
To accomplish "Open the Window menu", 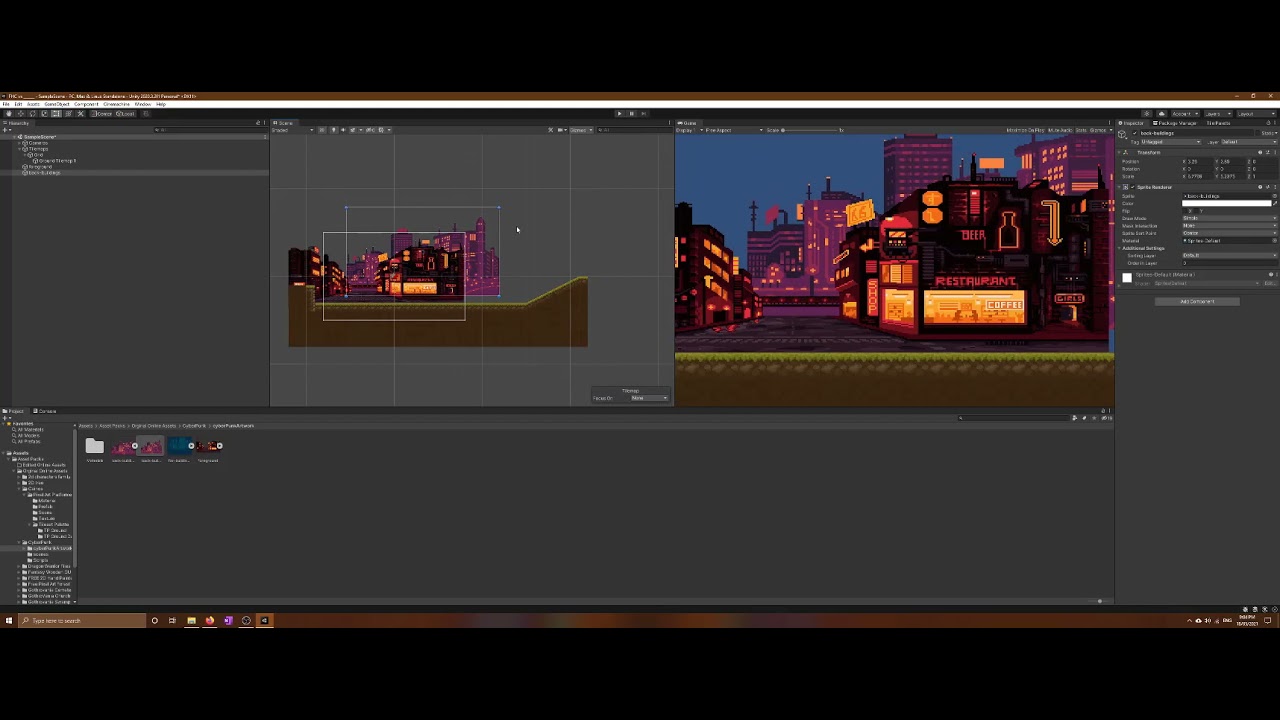I will coord(143,104).
